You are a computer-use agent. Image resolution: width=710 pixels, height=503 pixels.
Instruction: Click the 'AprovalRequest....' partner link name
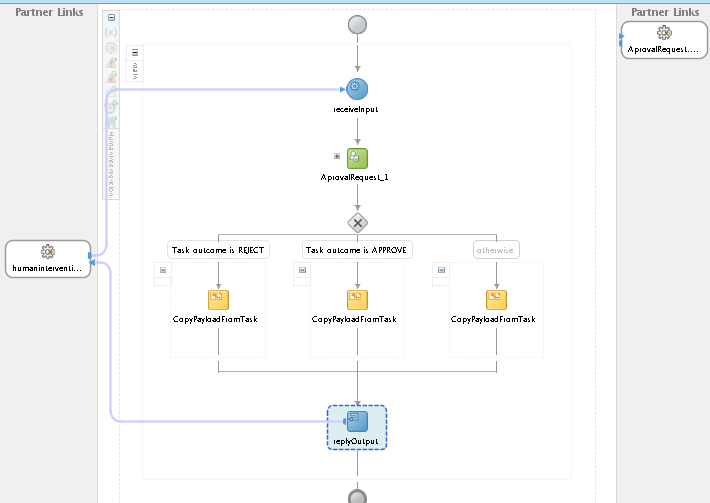pos(663,49)
